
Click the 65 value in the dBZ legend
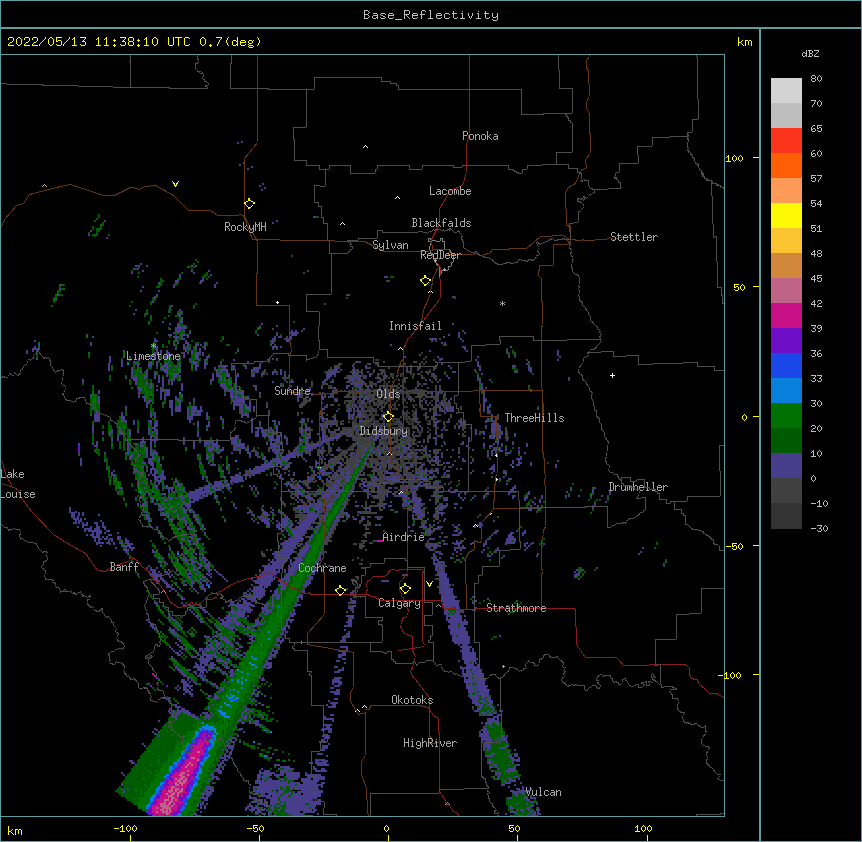pyautogui.click(x=816, y=129)
